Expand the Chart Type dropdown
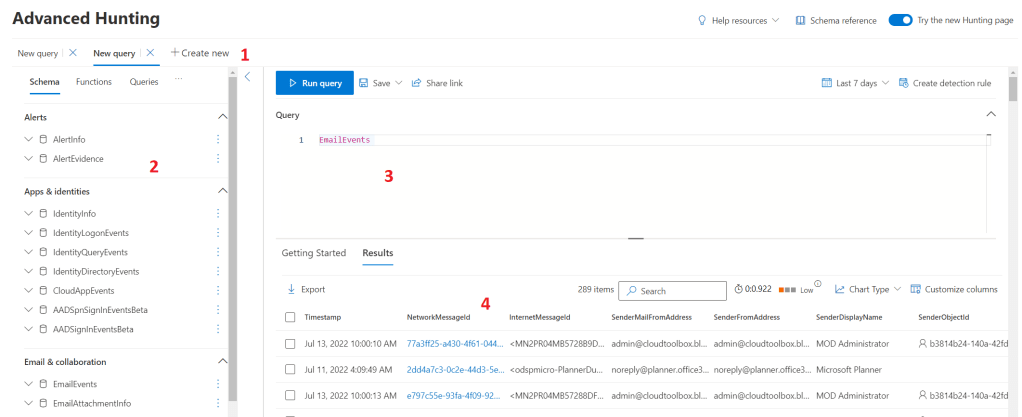 867,289
